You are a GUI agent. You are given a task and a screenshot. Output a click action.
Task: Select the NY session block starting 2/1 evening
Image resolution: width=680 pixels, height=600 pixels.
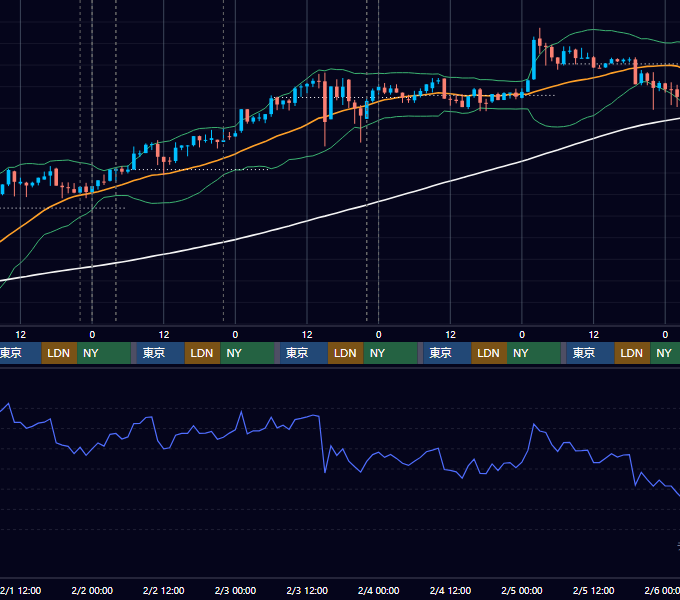pos(104,353)
